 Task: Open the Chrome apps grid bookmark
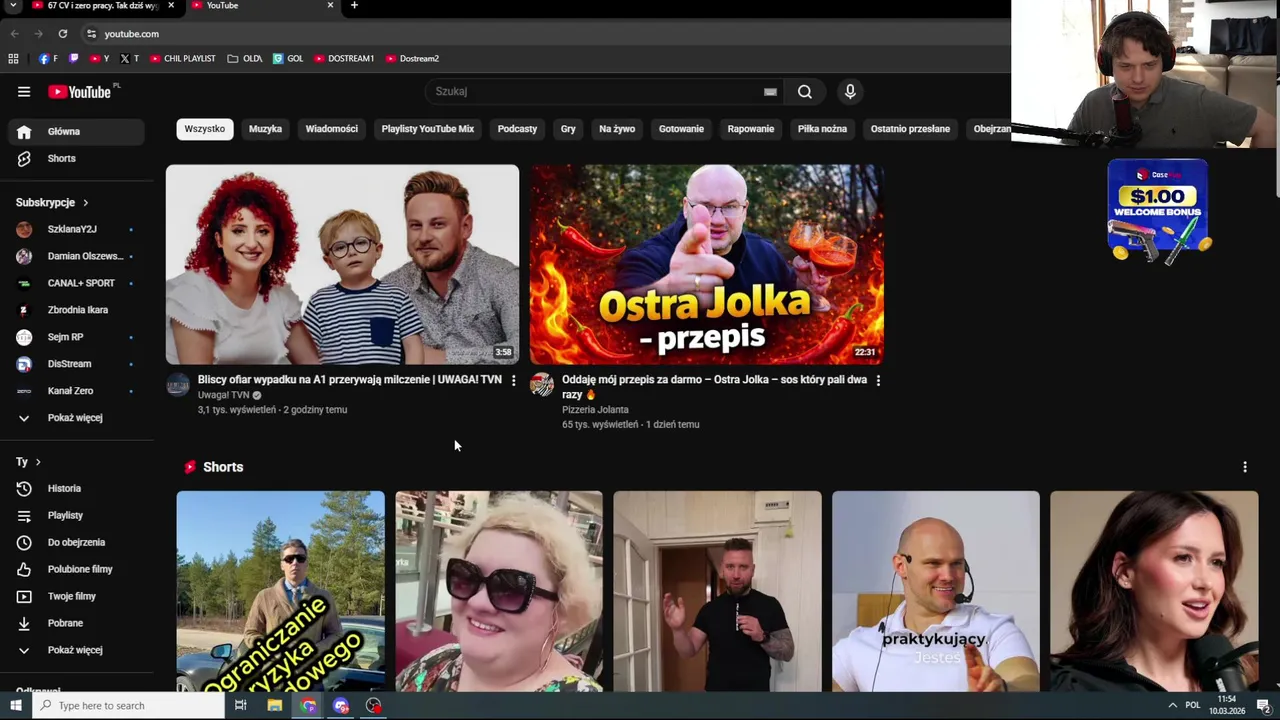[x=13, y=59]
